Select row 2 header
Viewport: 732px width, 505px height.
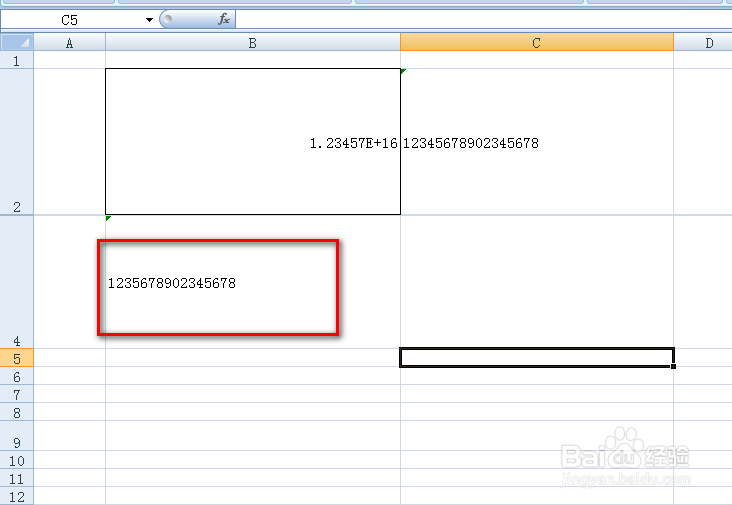pos(17,142)
